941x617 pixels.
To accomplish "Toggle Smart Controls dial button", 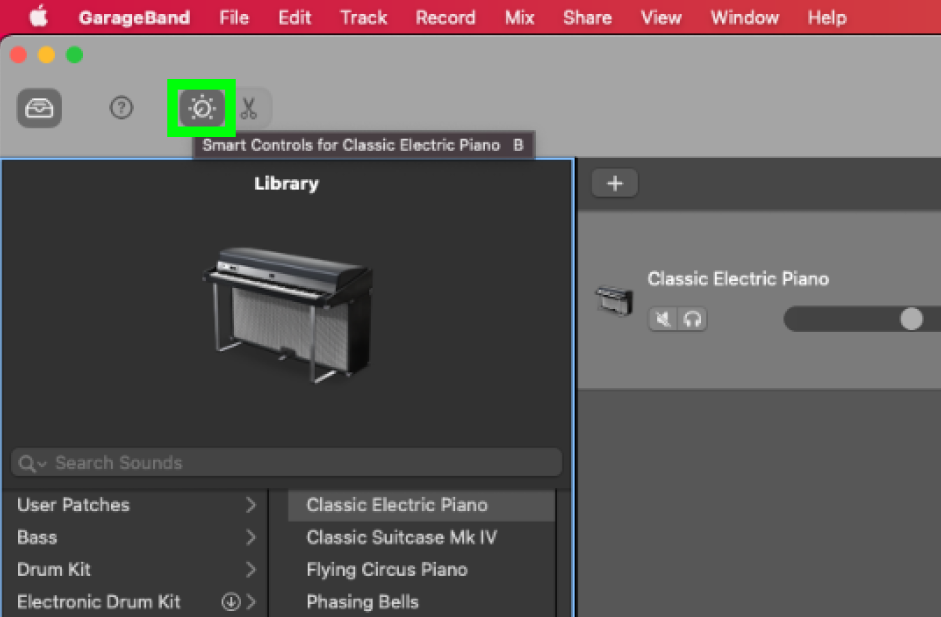I will (202, 108).
